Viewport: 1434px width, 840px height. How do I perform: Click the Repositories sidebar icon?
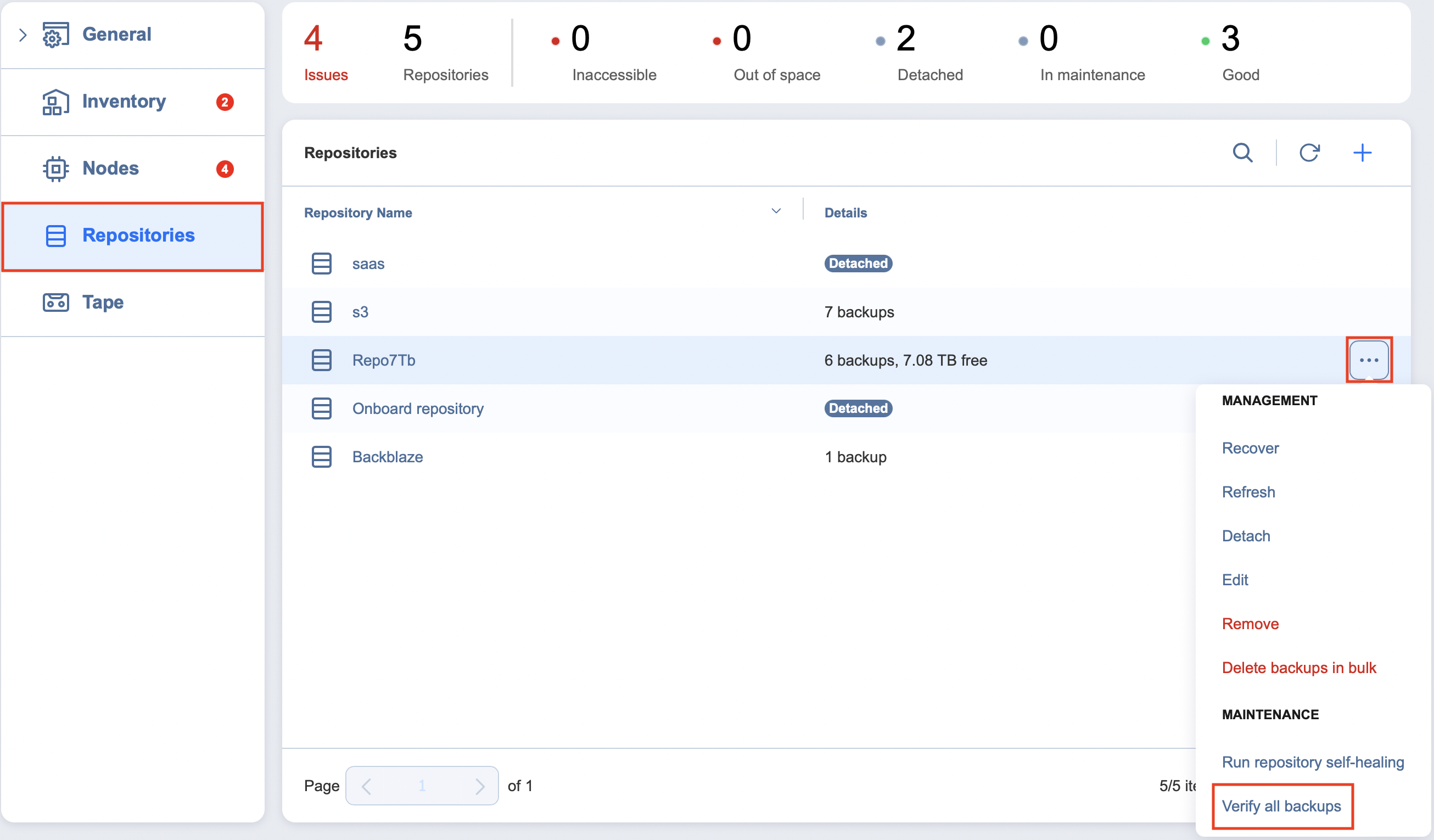(55, 235)
